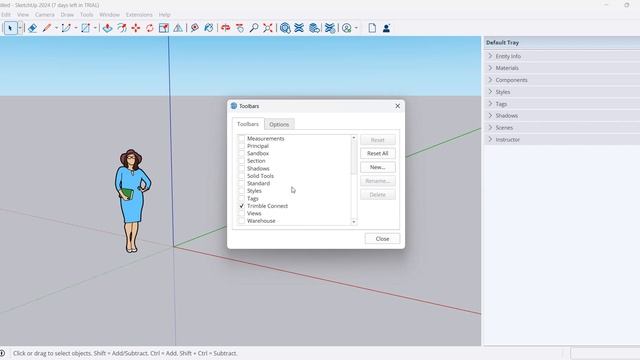Open the Draw menu
The image size is (640, 360).
coord(67,15)
